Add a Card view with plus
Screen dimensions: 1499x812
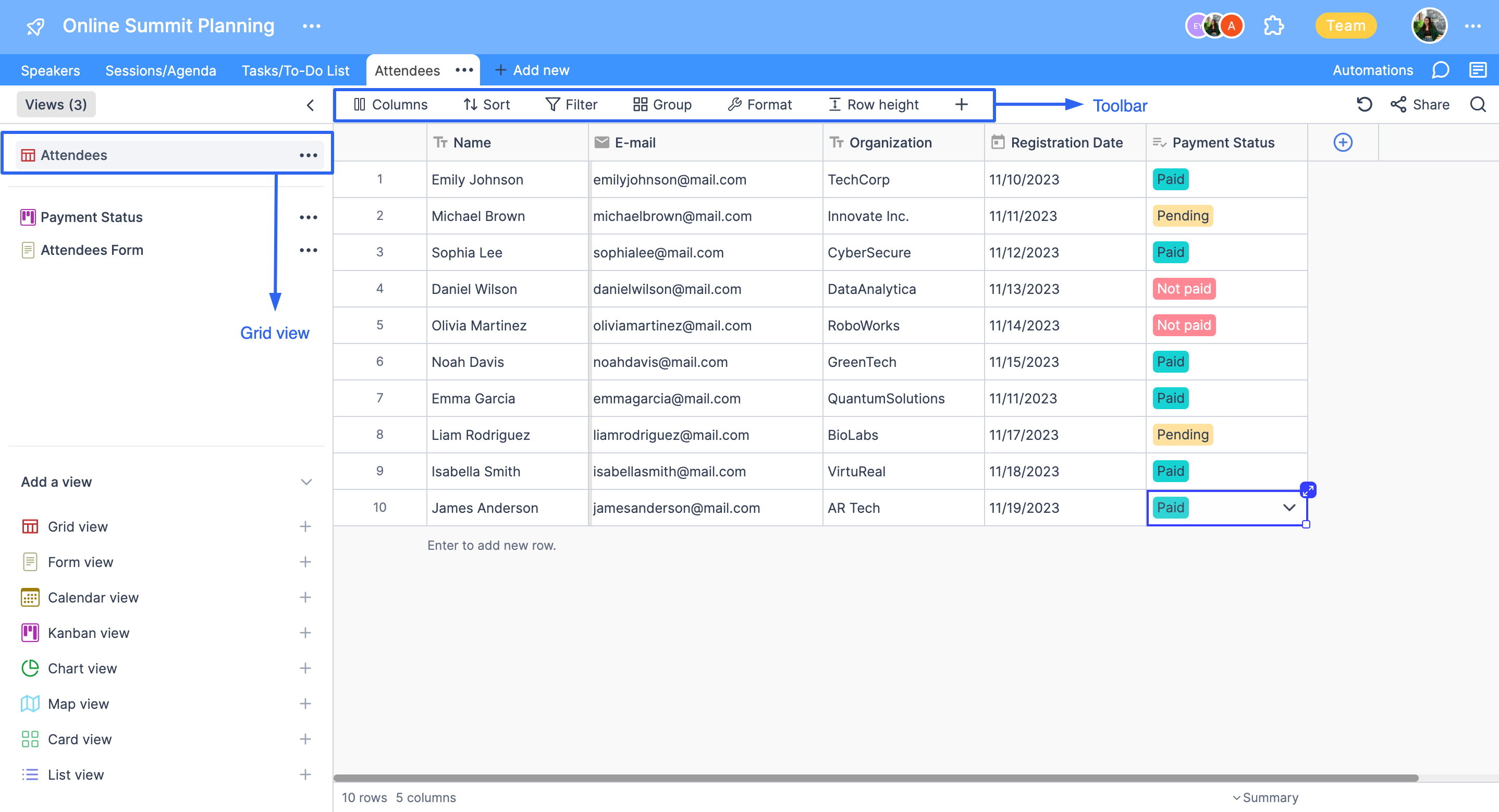[x=305, y=740]
